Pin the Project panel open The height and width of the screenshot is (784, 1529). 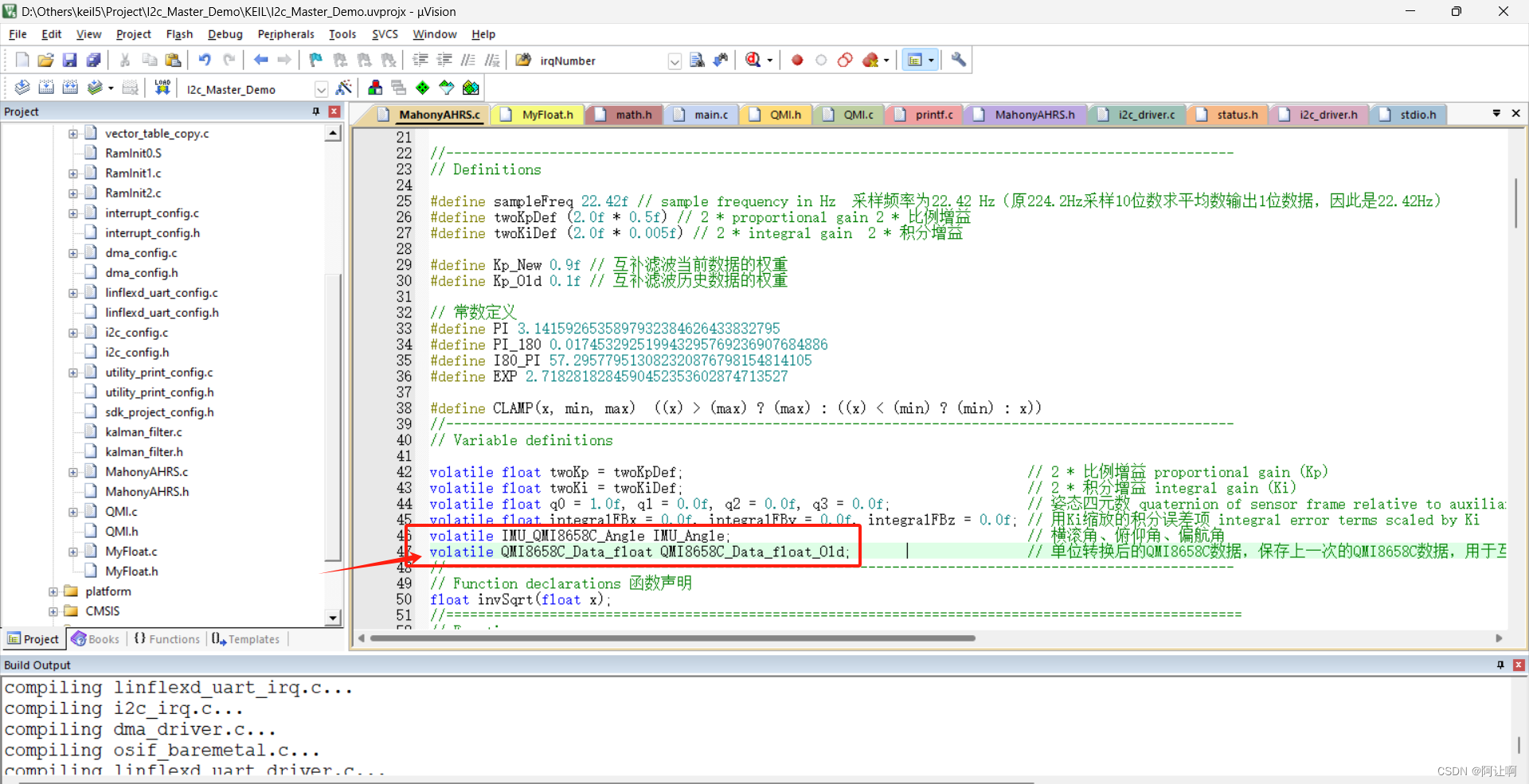click(316, 111)
